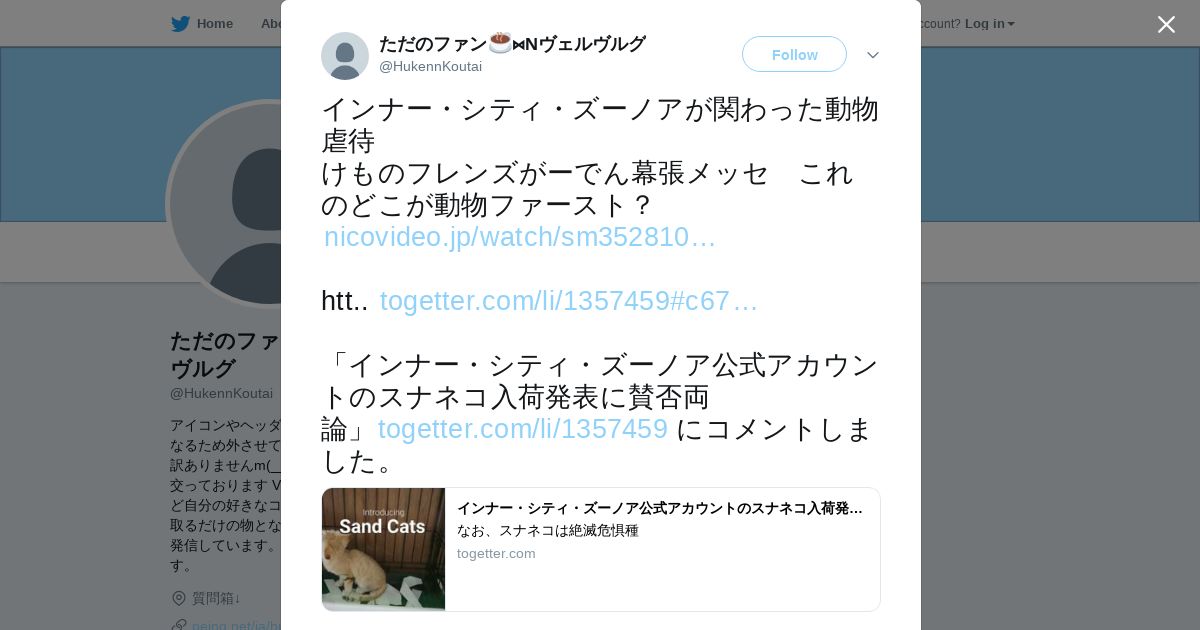Open the Sand Cats card thumbnail
Image resolution: width=1200 pixels, height=630 pixels.
click(383, 549)
